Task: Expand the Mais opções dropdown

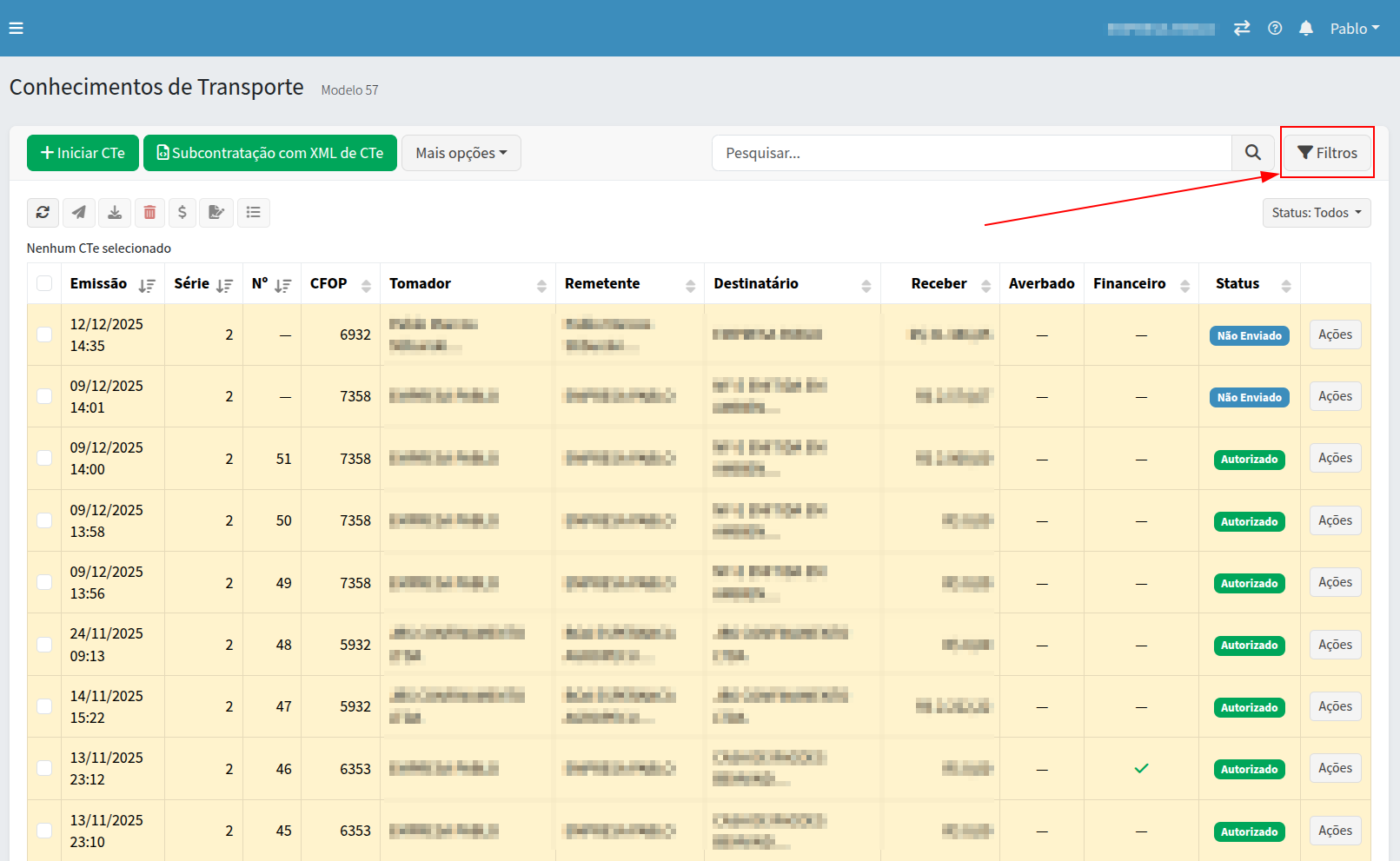Action: point(461,153)
